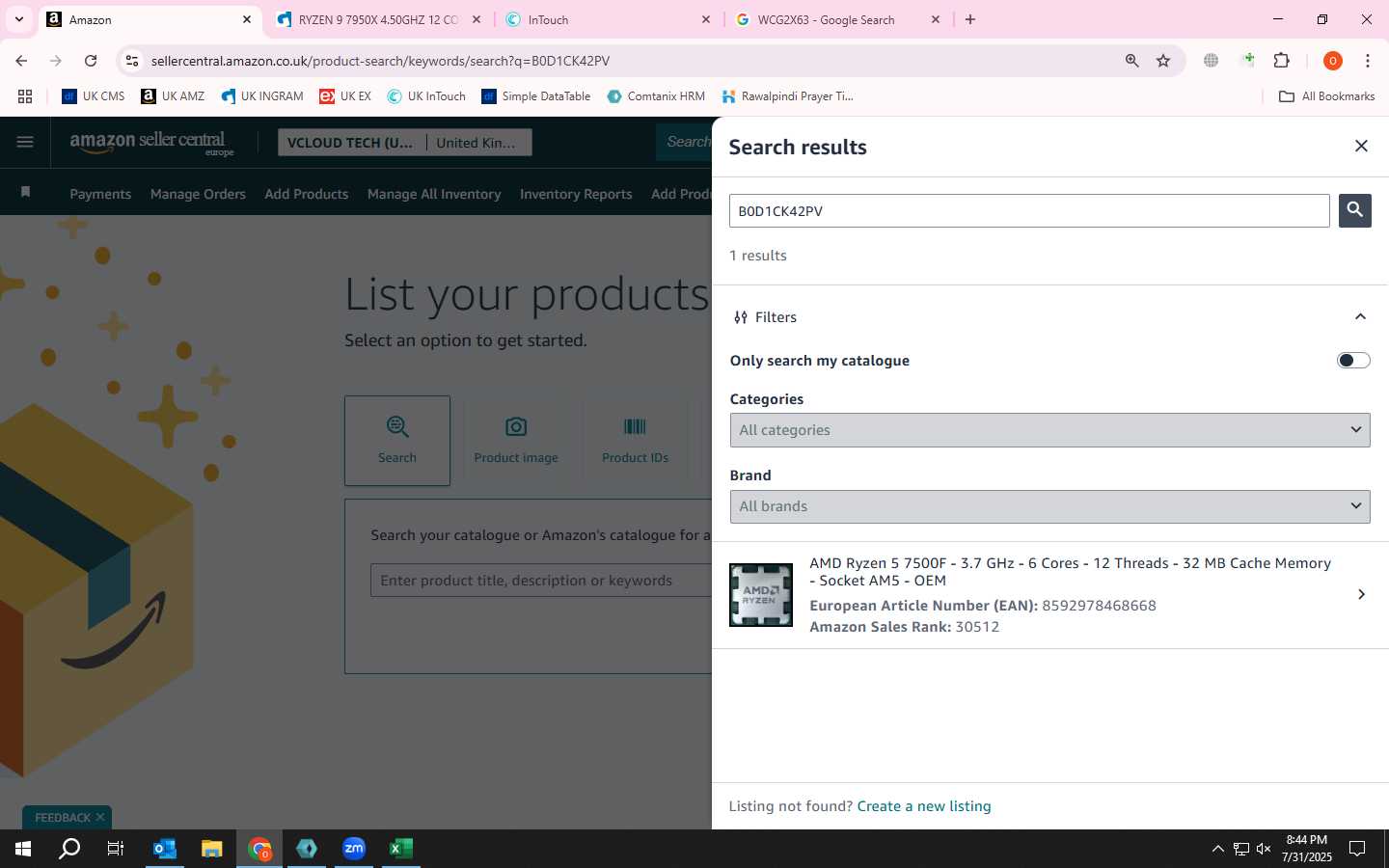Click the bookmark flag icon in nav bar
This screenshot has width=1389, height=868.
26,192
